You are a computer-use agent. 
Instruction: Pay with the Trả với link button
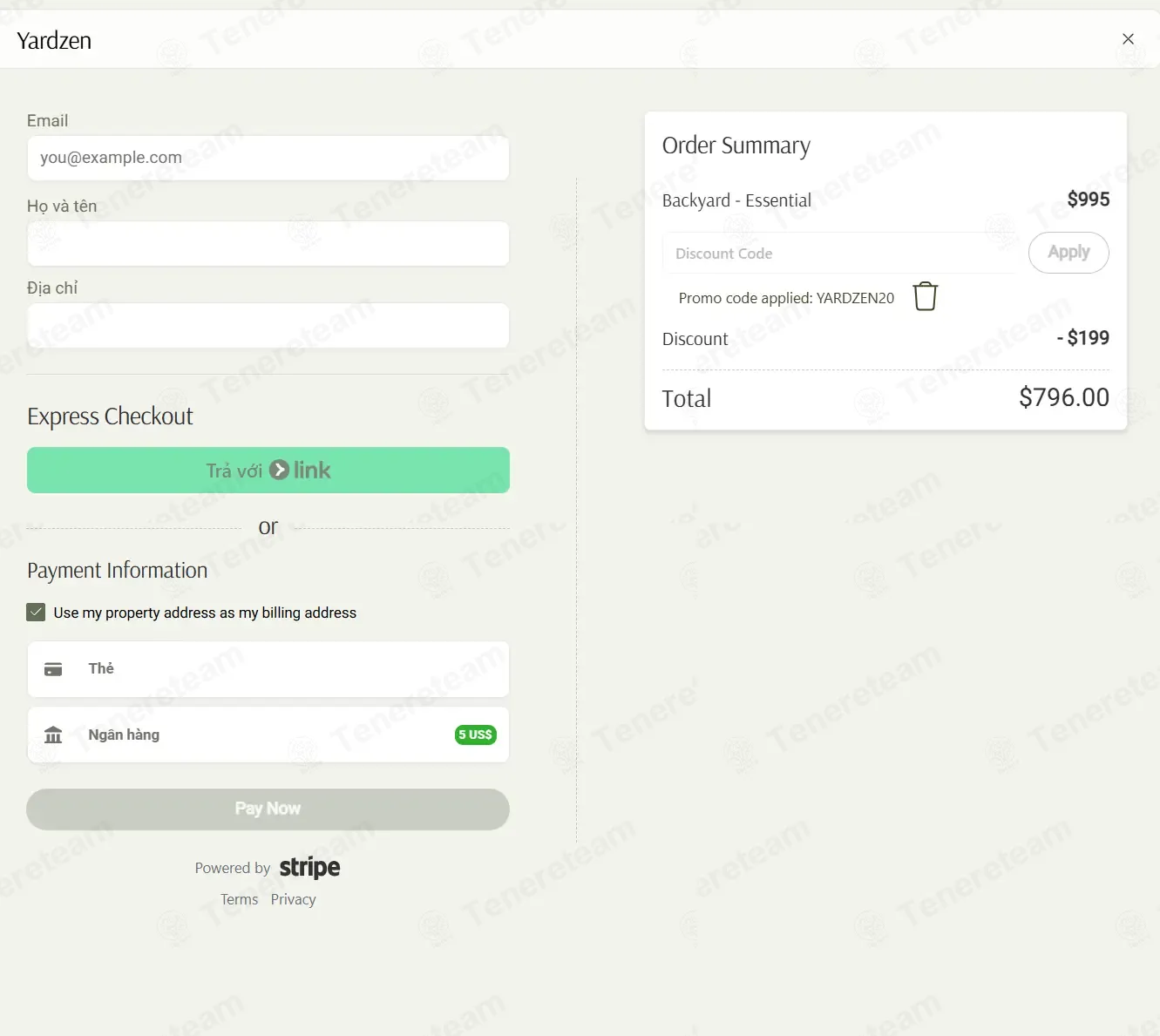268,471
